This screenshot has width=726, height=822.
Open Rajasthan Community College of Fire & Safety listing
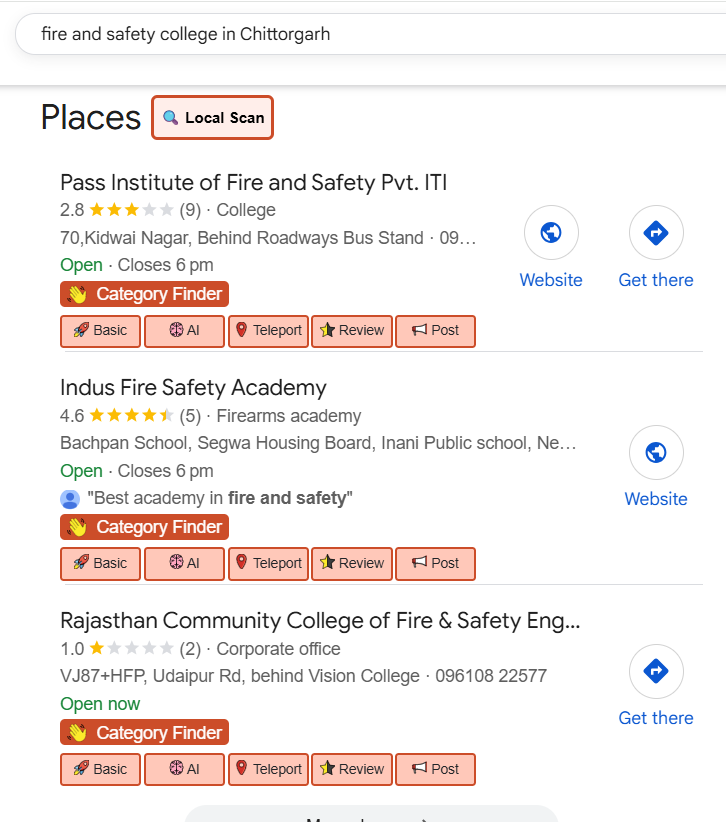[x=319, y=620]
